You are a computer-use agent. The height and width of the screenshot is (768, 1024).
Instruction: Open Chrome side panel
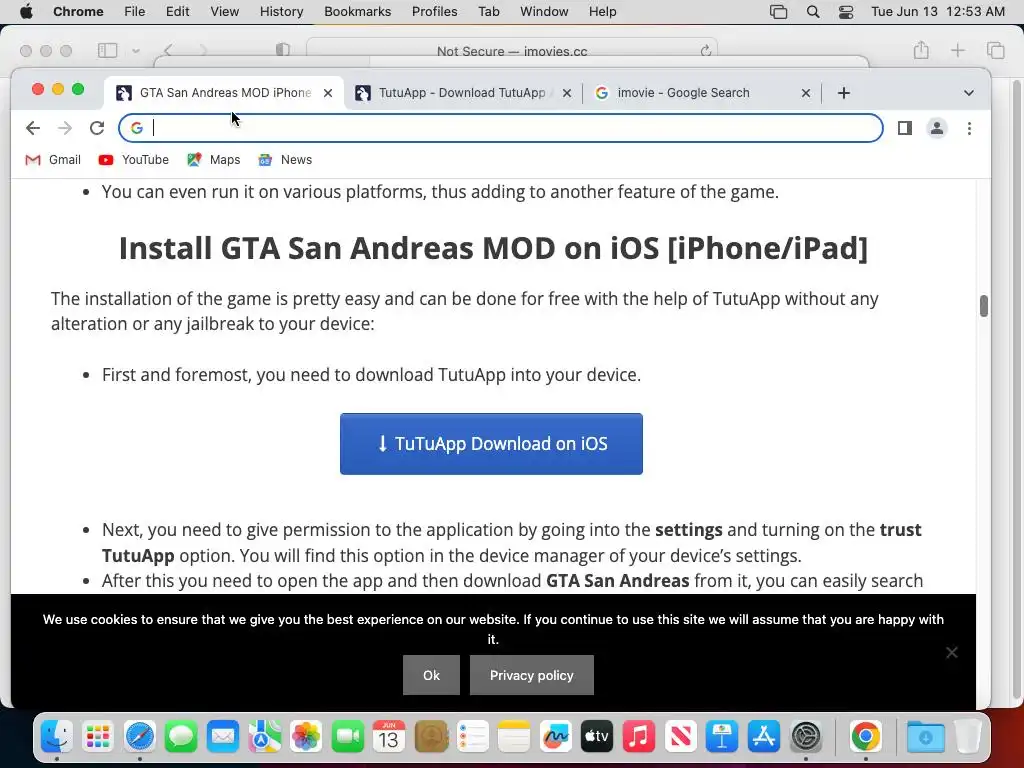click(904, 128)
